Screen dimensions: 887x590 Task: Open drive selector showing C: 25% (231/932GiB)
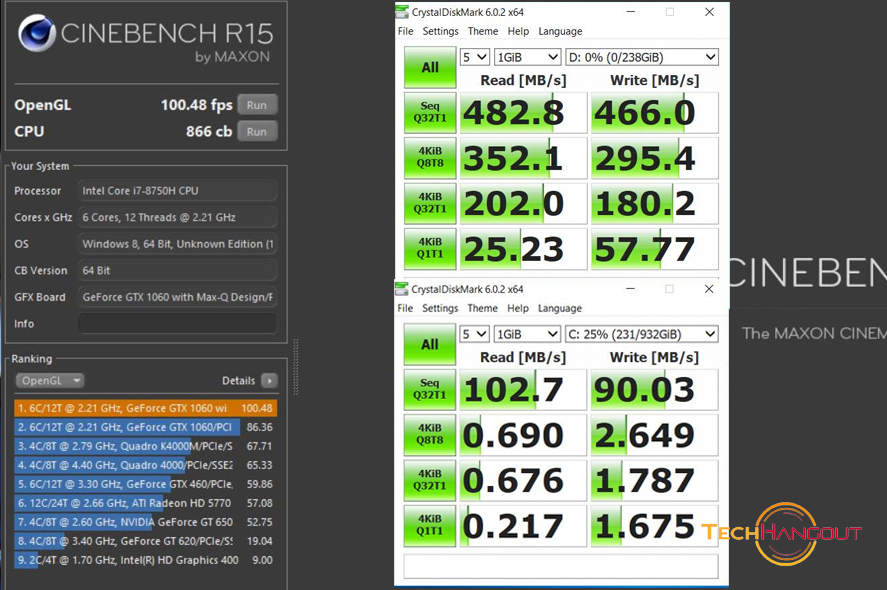pos(642,334)
